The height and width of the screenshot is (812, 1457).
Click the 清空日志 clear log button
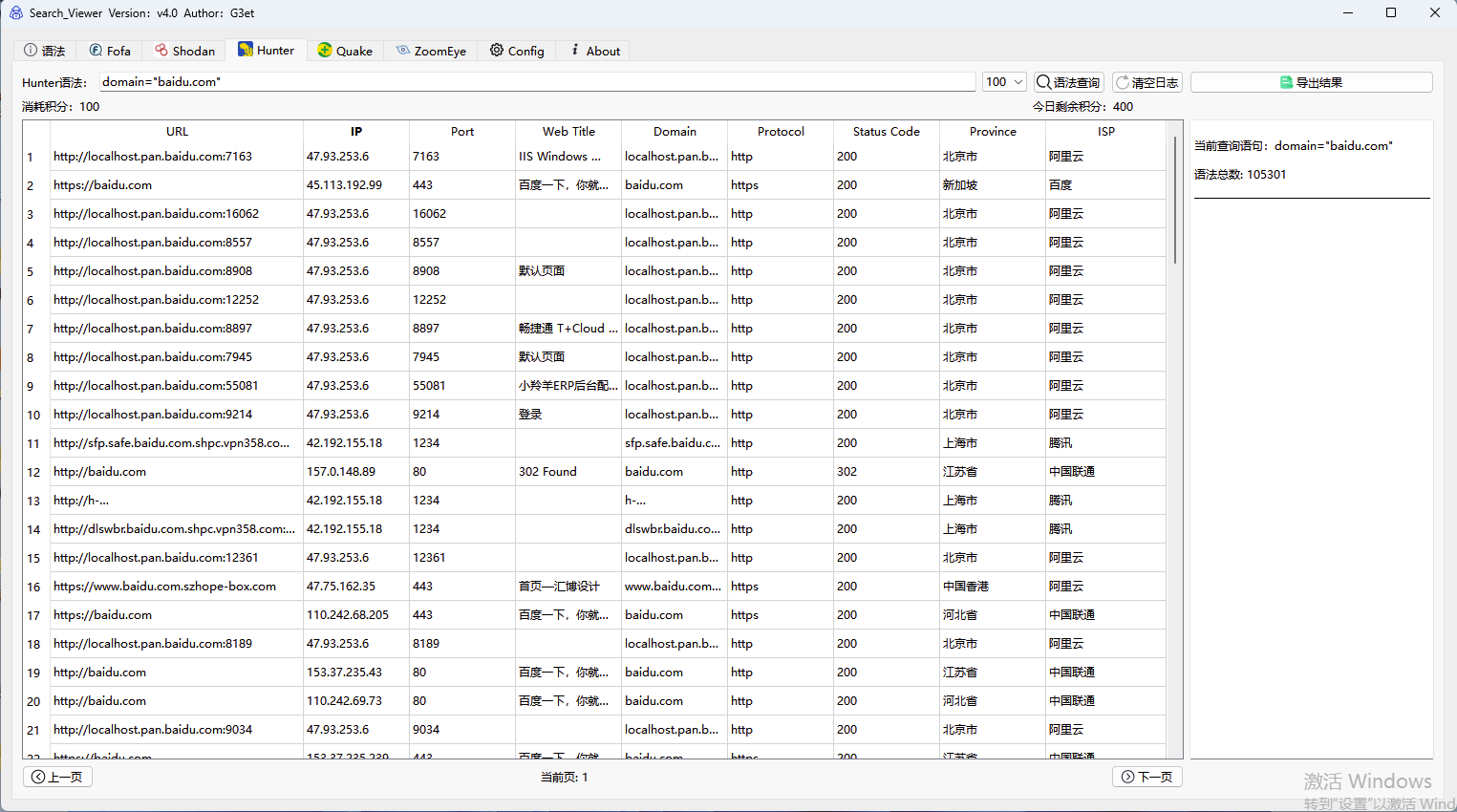point(1147,82)
